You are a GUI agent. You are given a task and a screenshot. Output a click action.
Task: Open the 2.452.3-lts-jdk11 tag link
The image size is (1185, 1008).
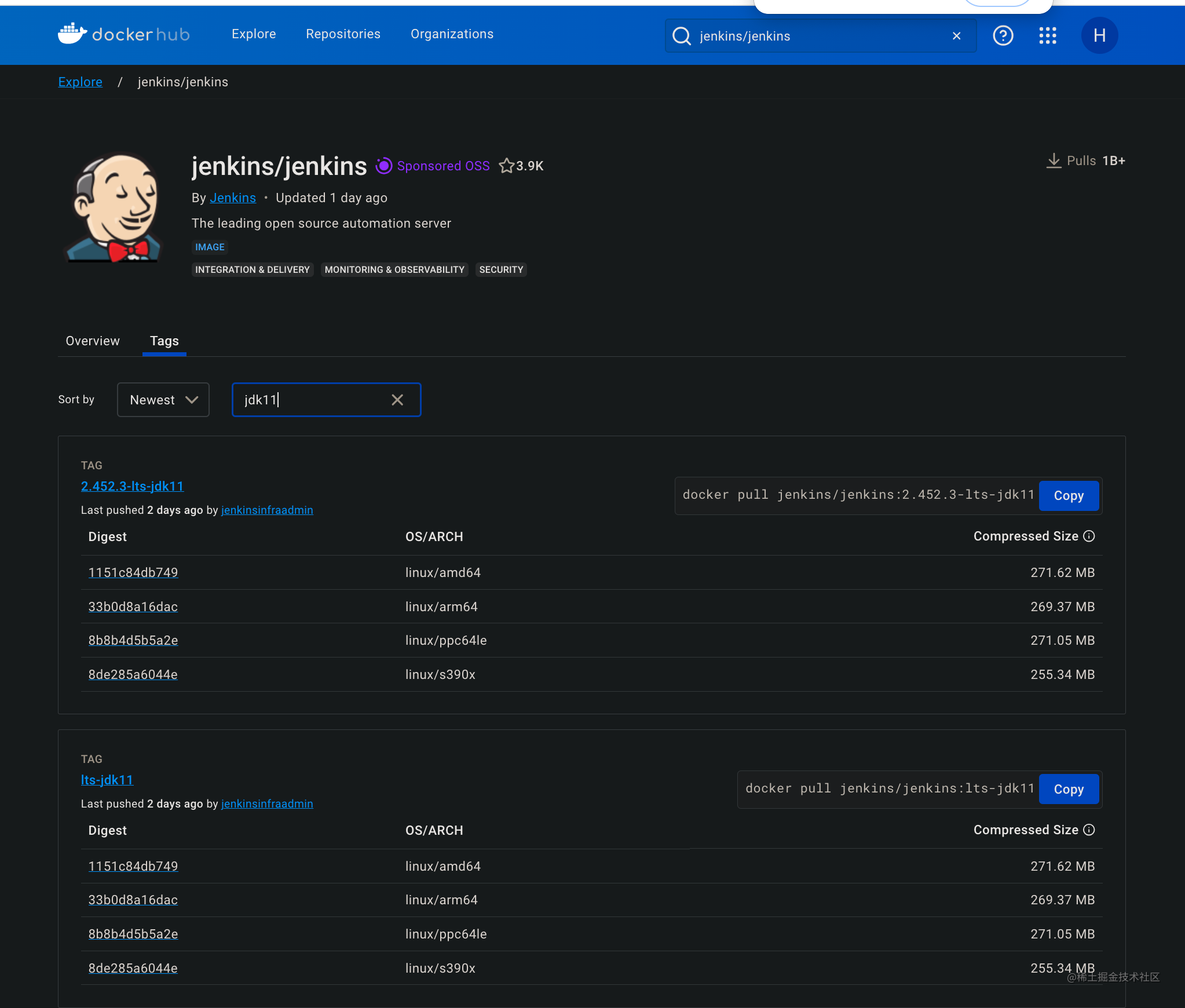pos(132,486)
